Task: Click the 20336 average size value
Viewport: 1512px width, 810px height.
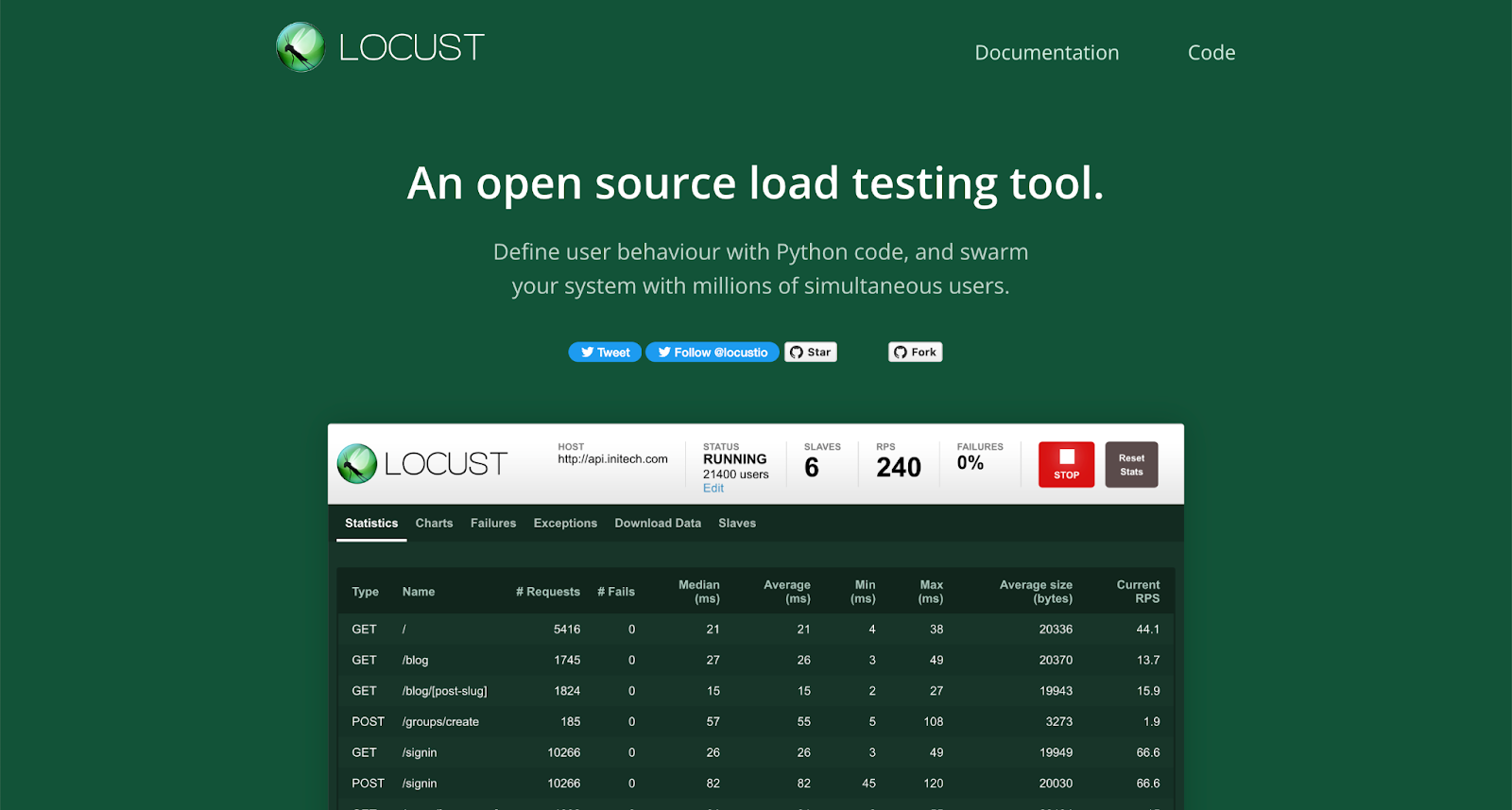Action: pyautogui.click(x=1056, y=629)
